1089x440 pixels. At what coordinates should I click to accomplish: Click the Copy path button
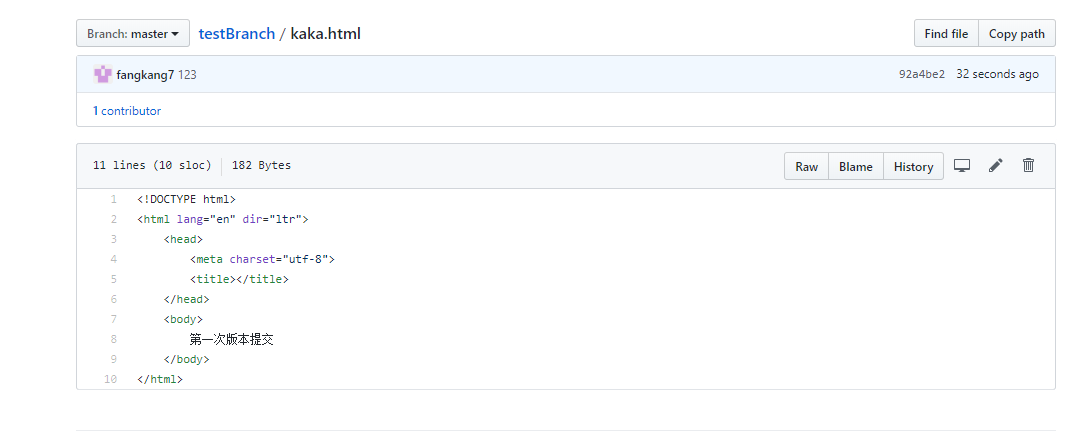pyautogui.click(x=1017, y=33)
